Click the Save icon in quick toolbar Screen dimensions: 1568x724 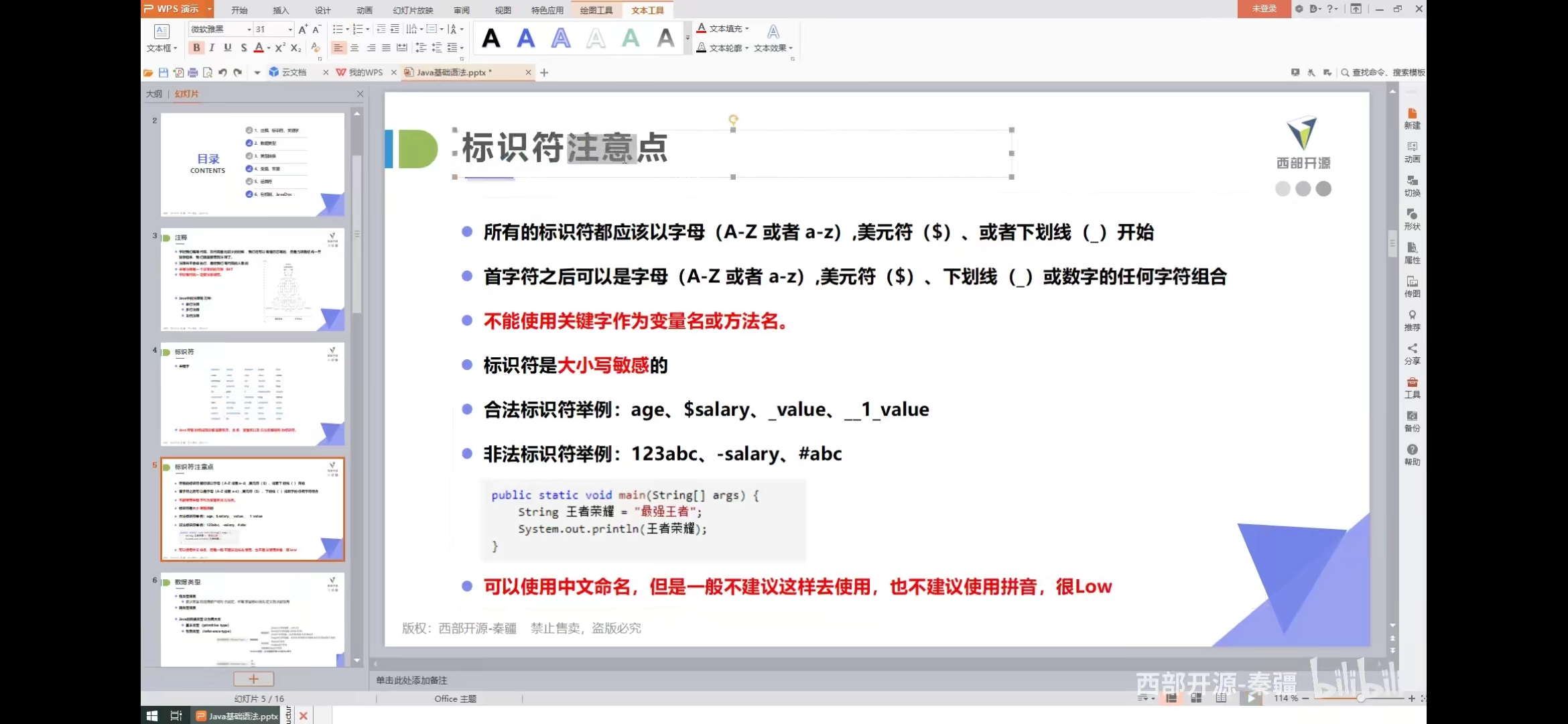tap(163, 72)
